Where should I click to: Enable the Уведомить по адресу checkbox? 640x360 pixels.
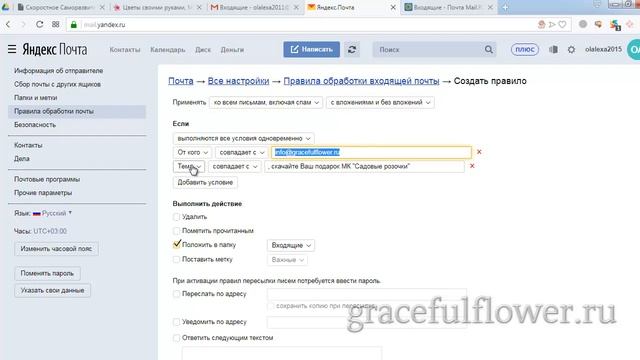[x=176, y=322]
